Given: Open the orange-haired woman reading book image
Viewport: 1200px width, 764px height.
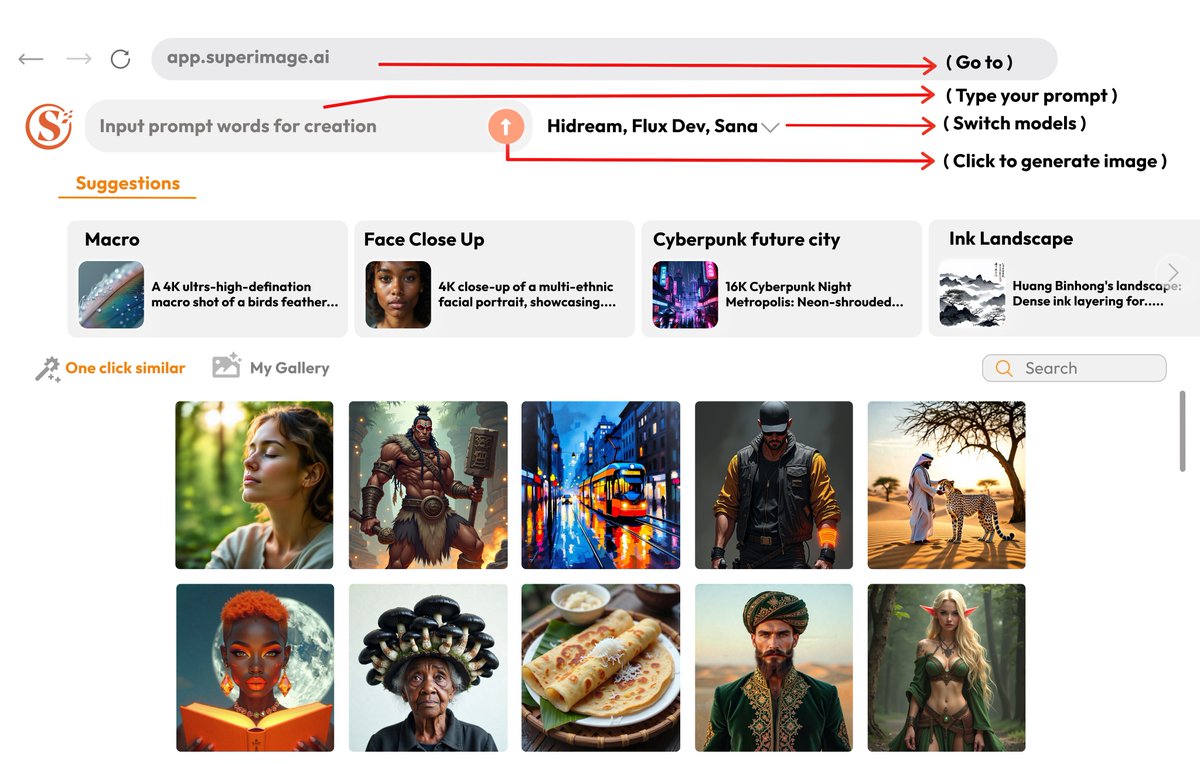Looking at the screenshot, I should pyautogui.click(x=255, y=668).
